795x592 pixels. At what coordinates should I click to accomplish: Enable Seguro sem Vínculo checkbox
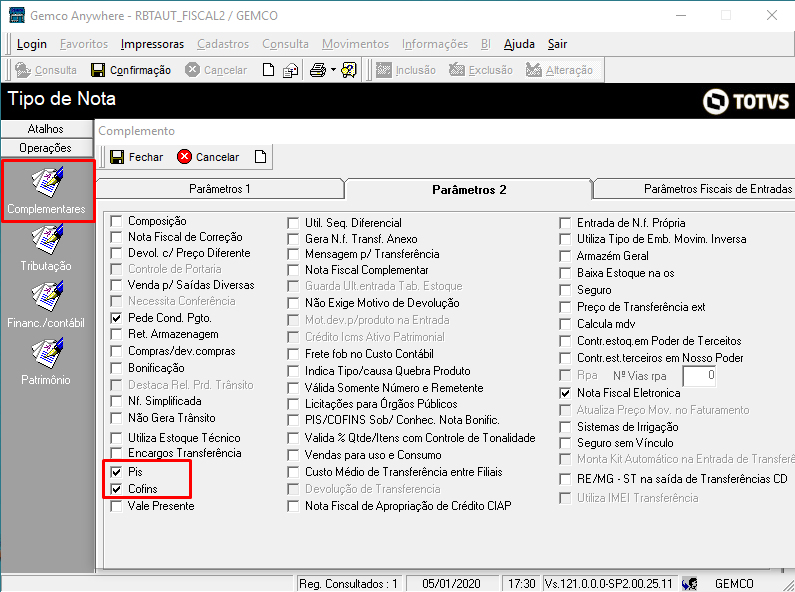[565, 443]
